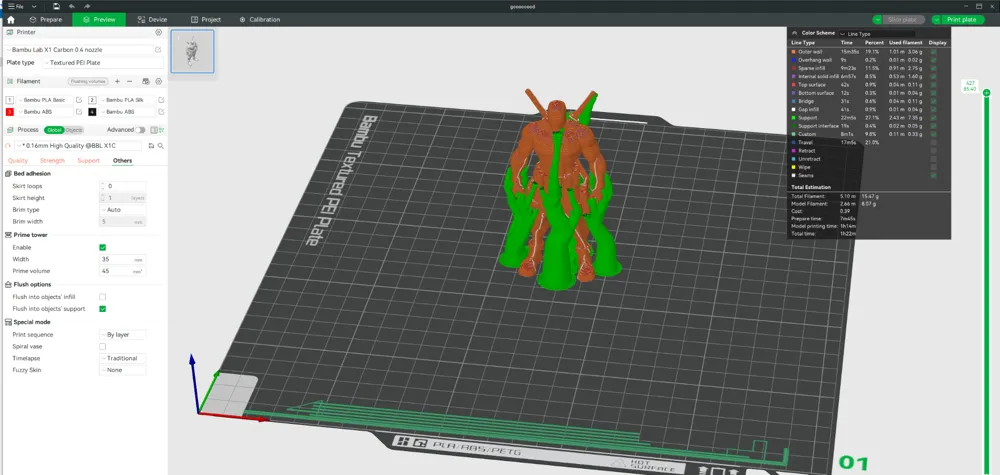Open AMS filament sync icon
Viewport: 1000px width, 475px height.
146,82
